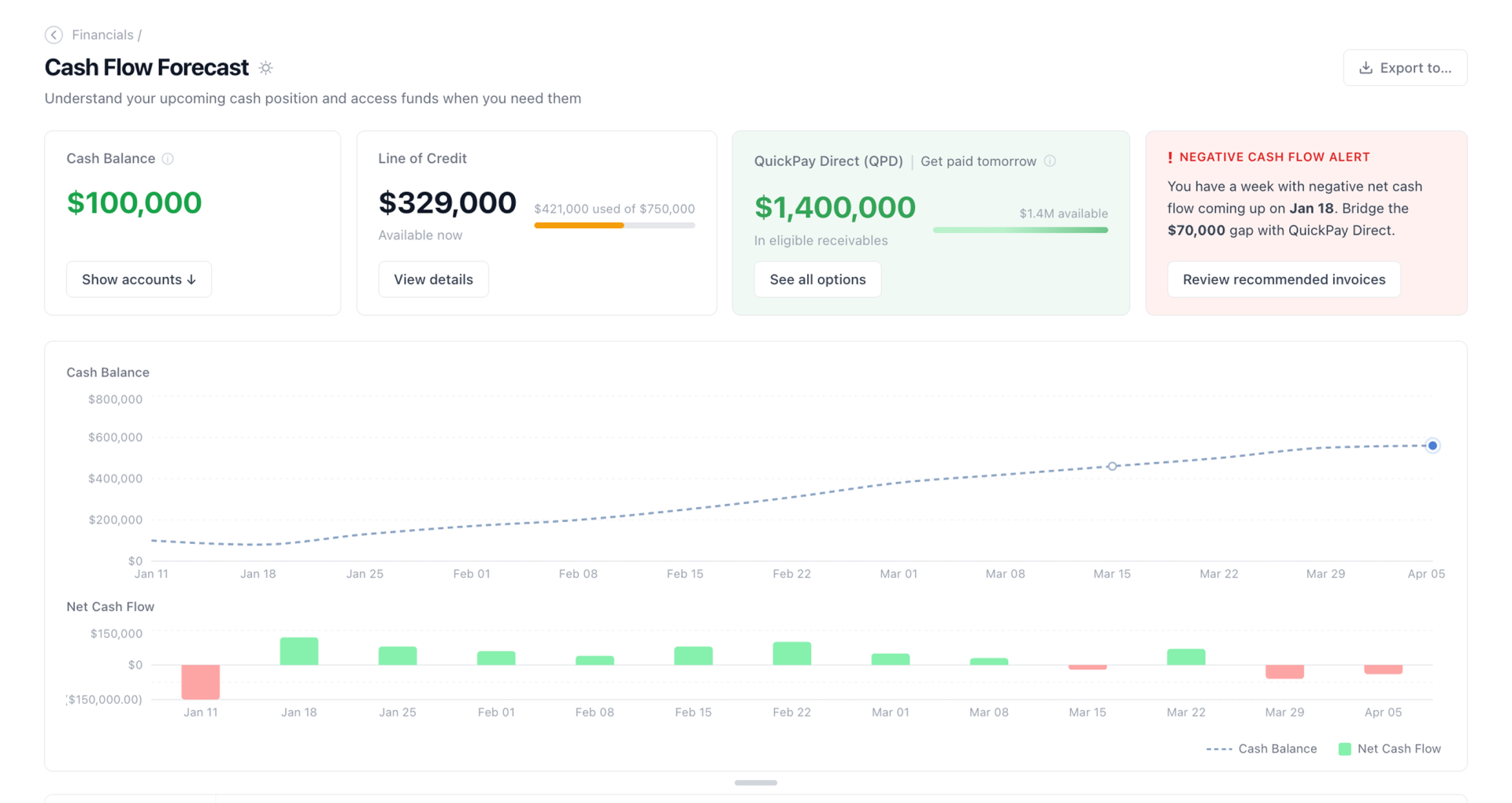Toggle Cash Balance series in legend

pos(1262,749)
